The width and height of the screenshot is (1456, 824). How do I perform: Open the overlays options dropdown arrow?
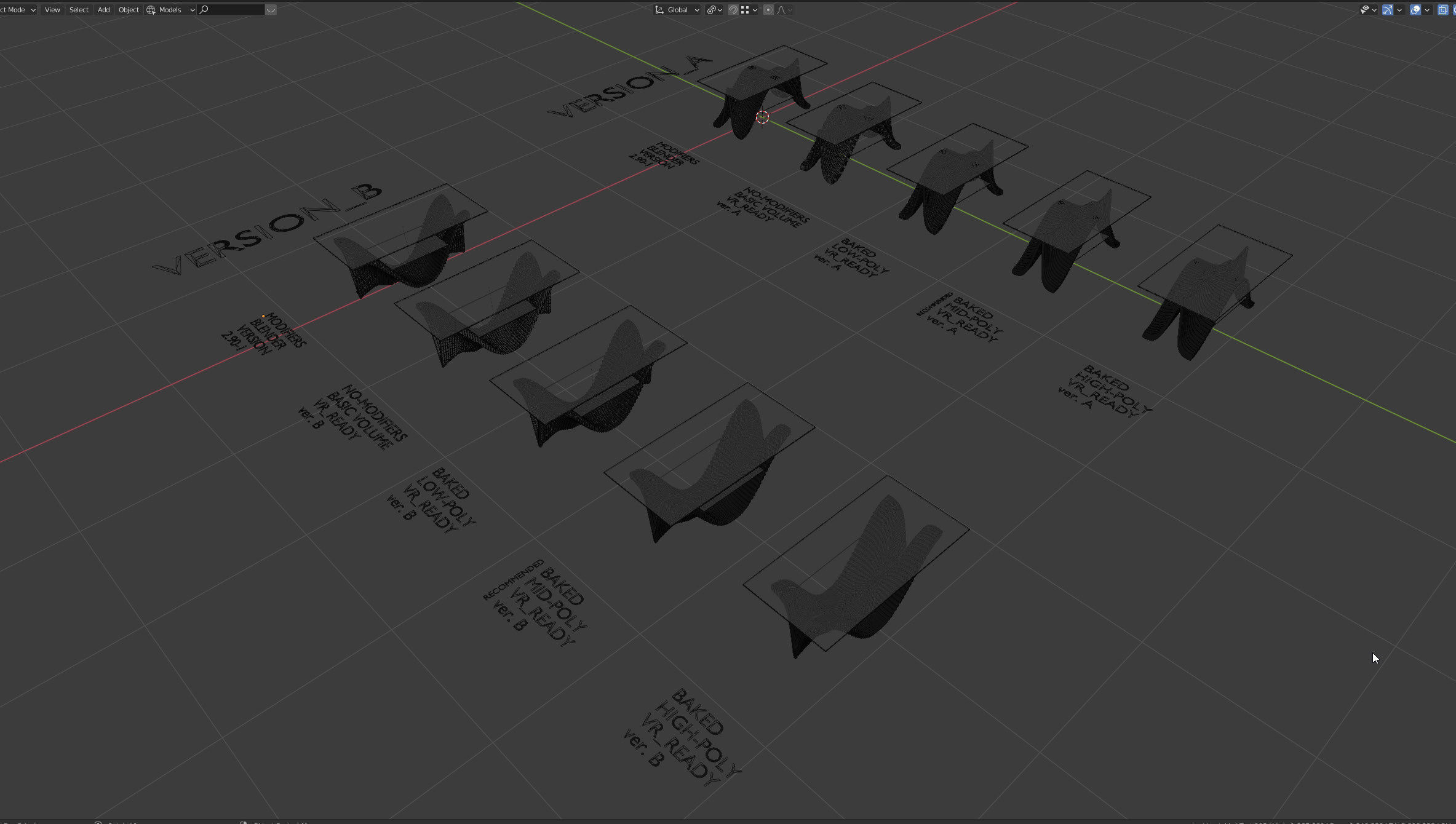(1426, 10)
